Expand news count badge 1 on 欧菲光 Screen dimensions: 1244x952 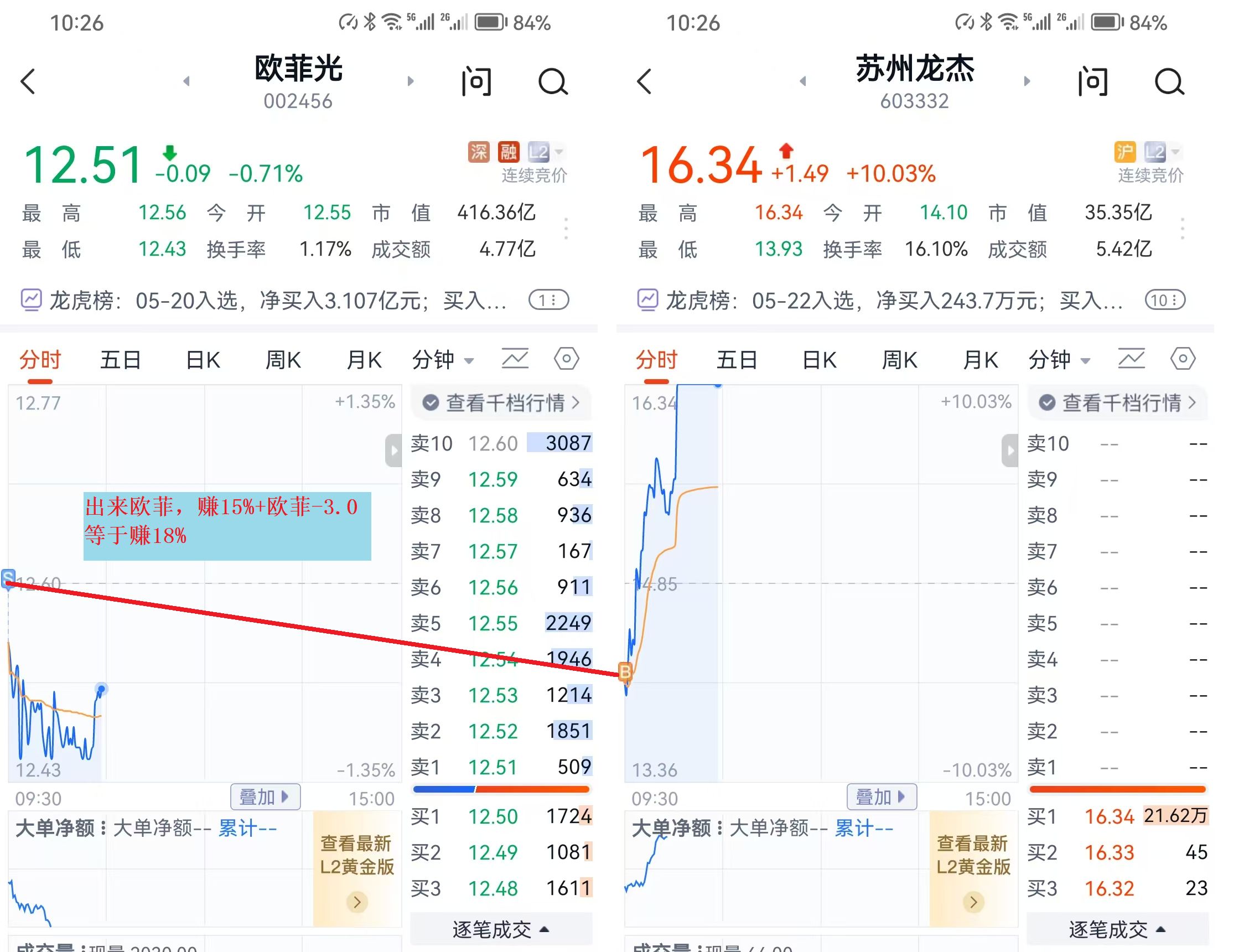pyautogui.click(x=549, y=300)
